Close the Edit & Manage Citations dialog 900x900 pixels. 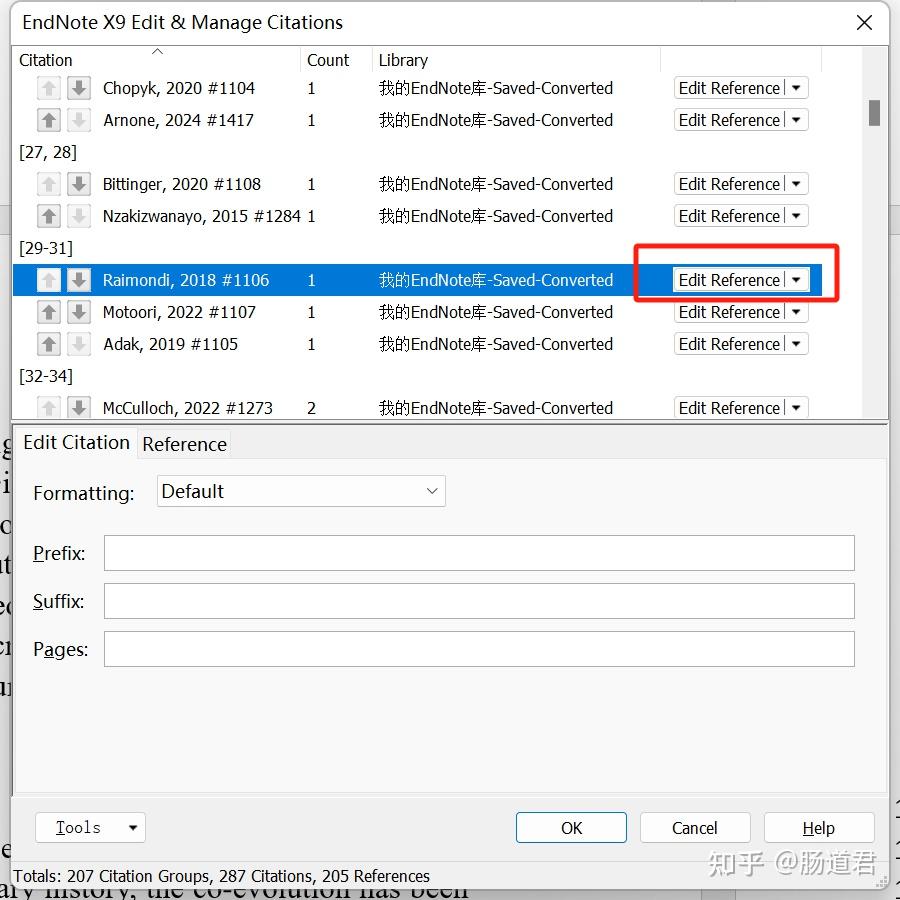coord(864,23)
